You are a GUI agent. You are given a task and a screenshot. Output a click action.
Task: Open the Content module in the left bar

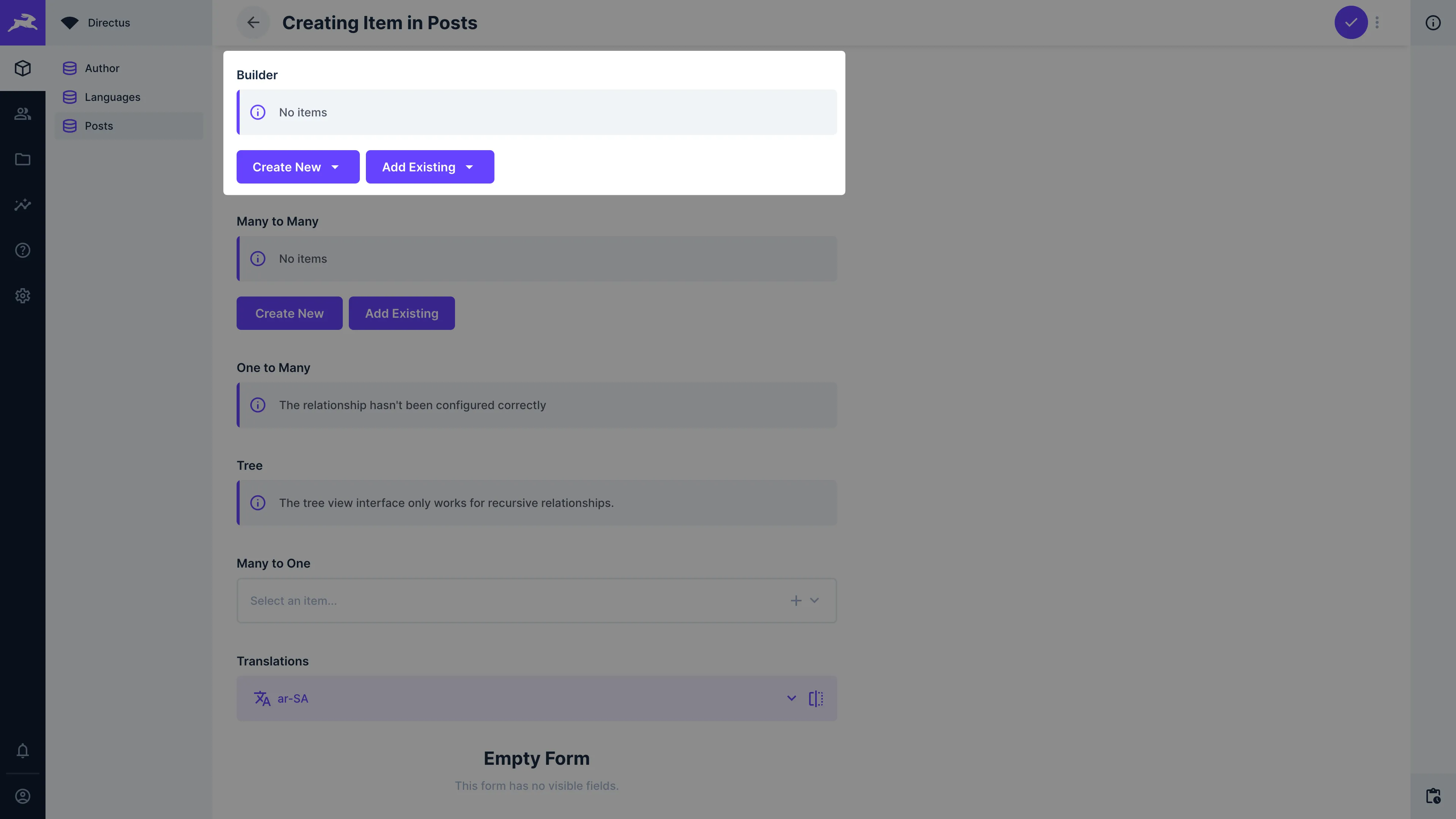[23, 68]
